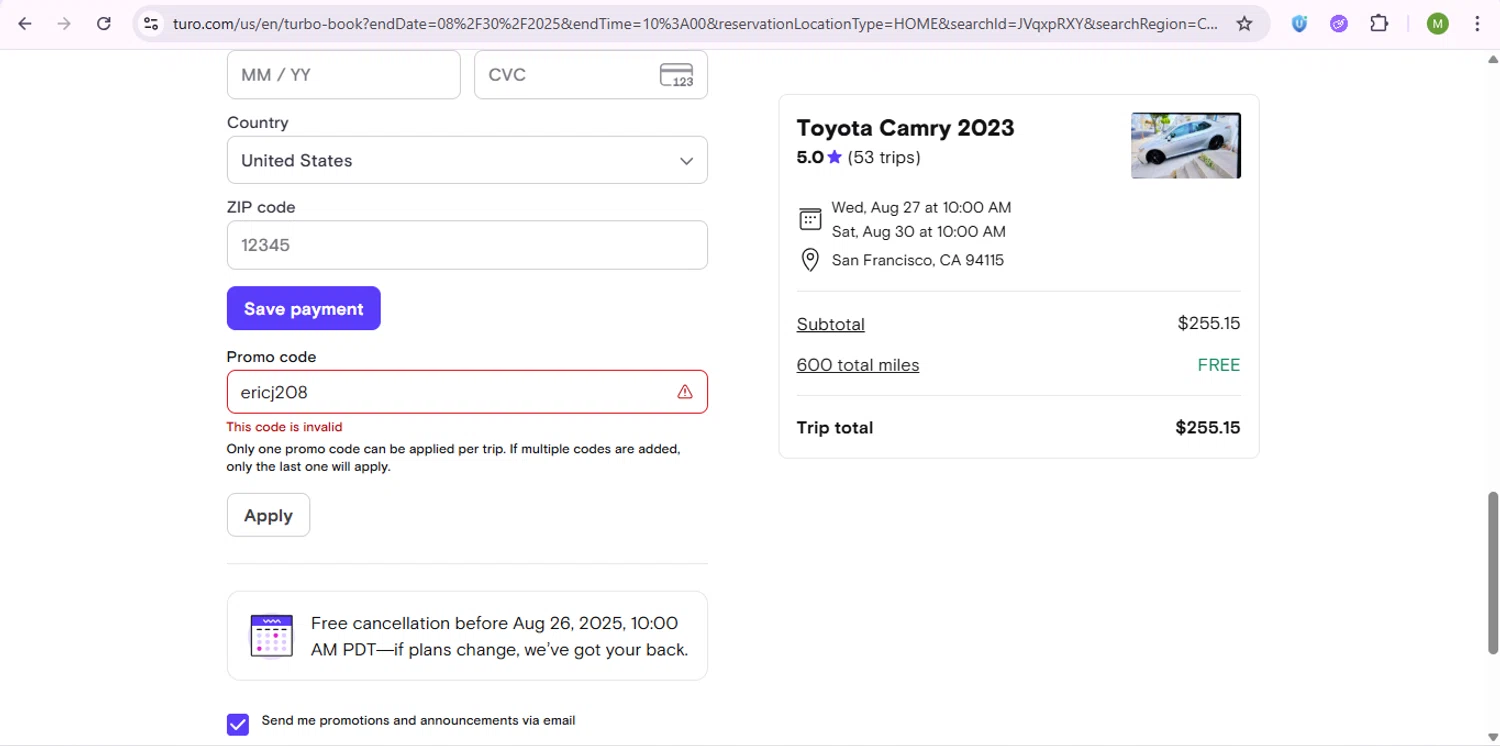Viewport: 1500px width, 746px height.
Task: Uncheck Send me promotions via email
Action: click(x=238, y=724)
